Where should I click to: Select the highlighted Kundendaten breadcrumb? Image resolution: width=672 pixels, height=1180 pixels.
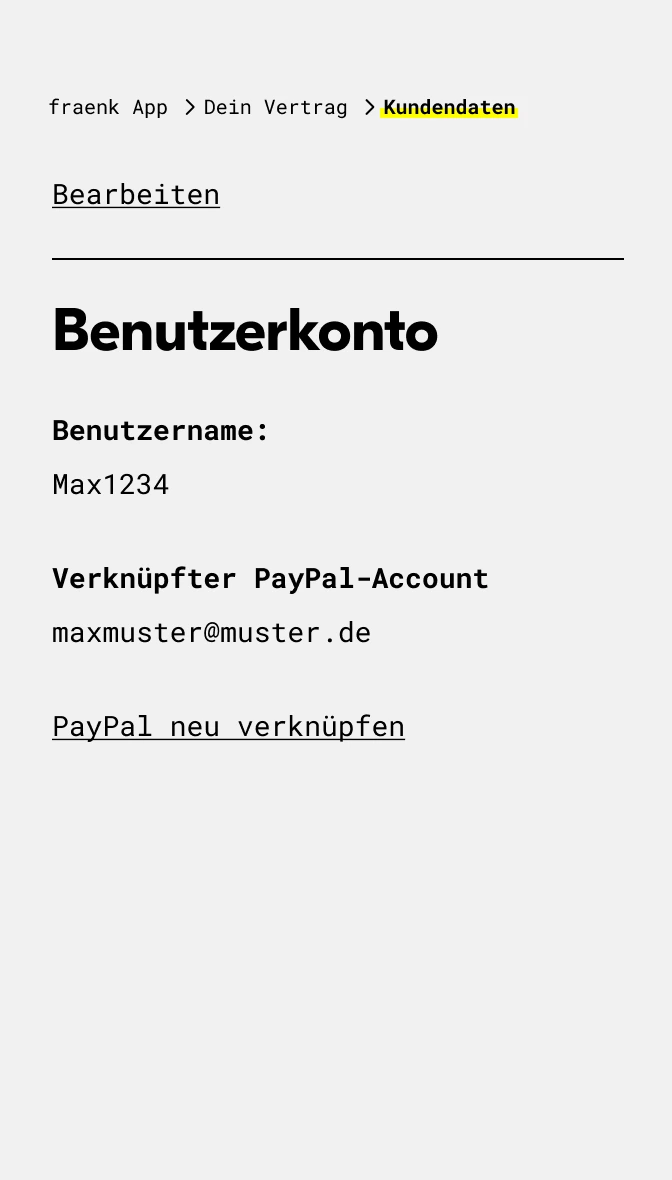449,108
